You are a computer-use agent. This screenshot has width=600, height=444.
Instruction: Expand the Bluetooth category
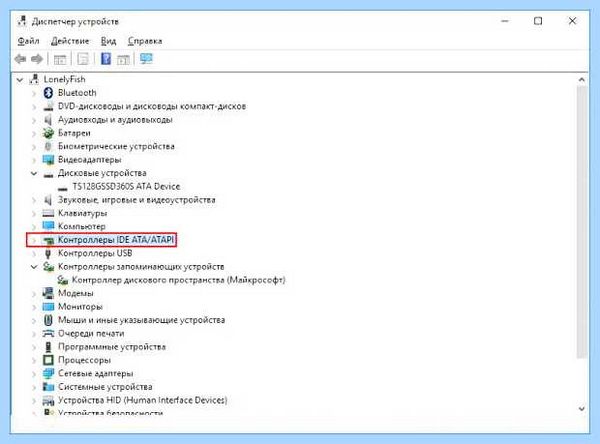click(x=34, y=93)
